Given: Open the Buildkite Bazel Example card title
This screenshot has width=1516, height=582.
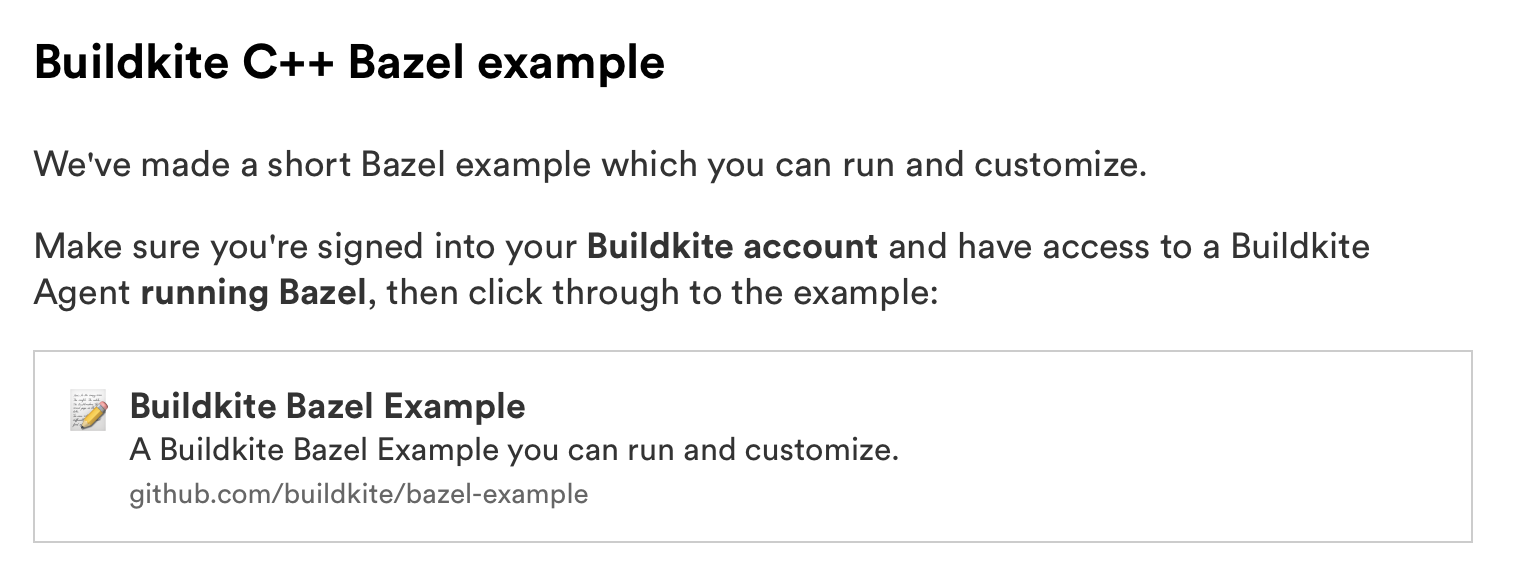Looking at the screenshot, I should click(x=327, y=406).
